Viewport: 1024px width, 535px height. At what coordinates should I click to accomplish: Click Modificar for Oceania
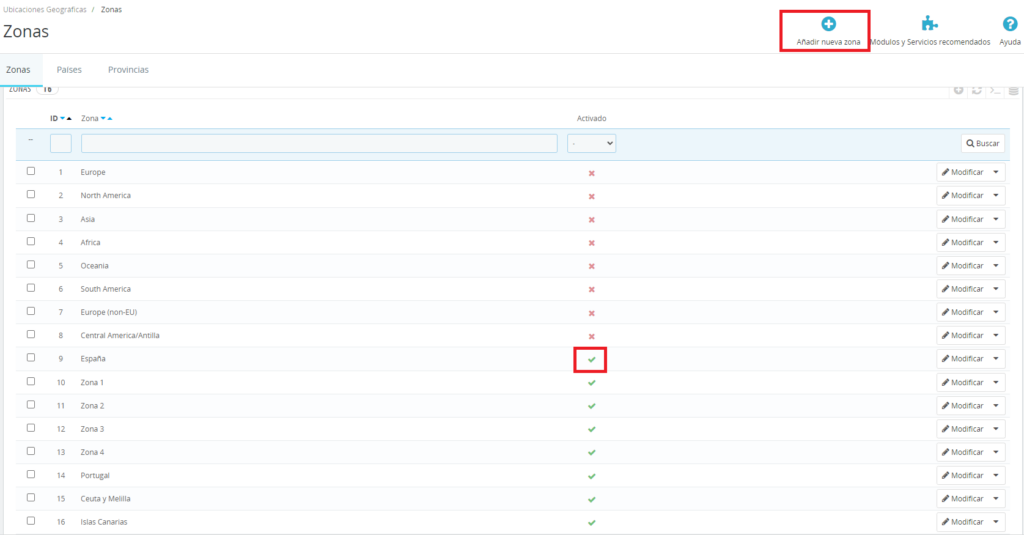click(963, 265)
